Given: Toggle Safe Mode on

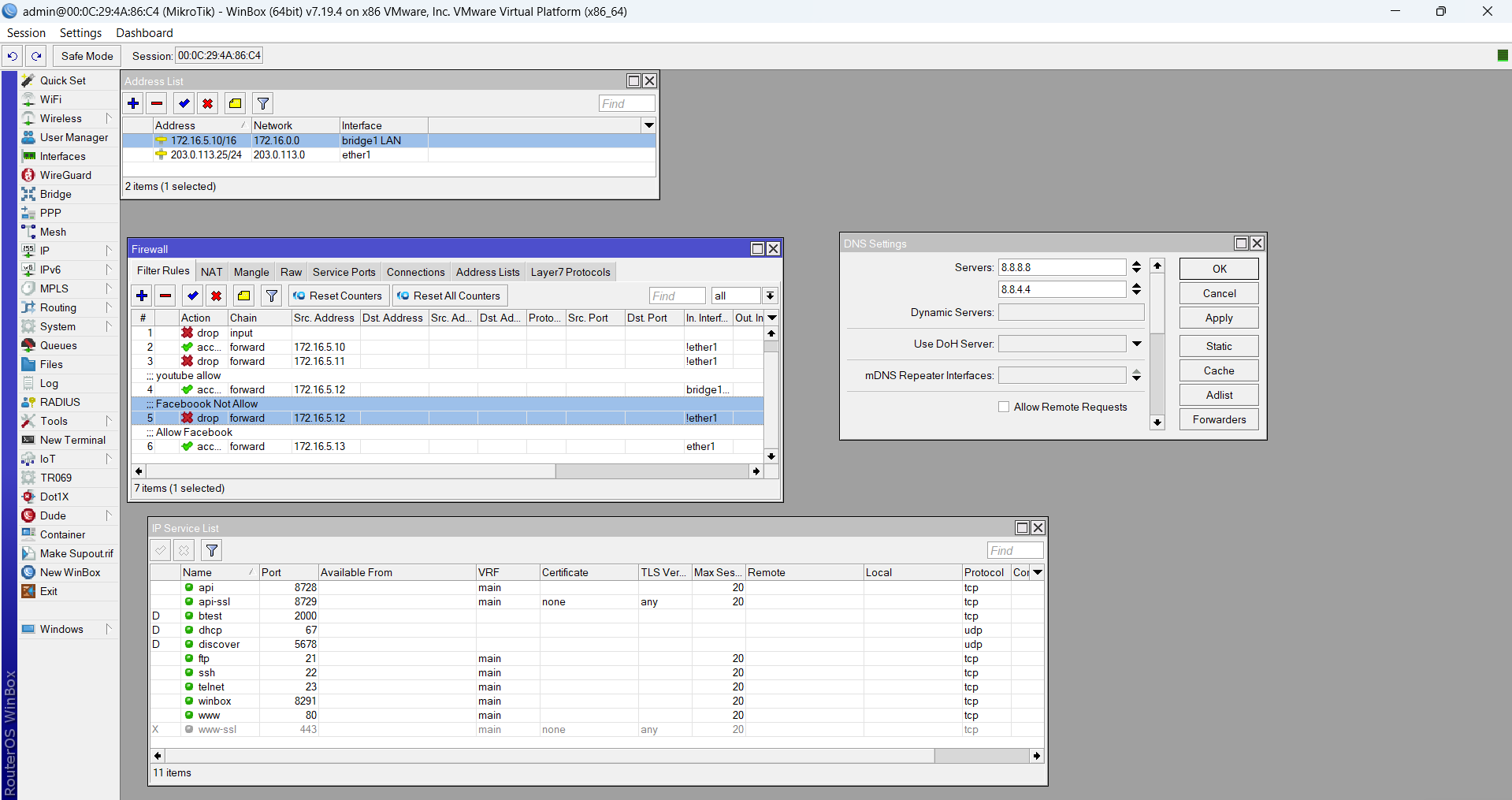Looking at the screenshot, I should pos(87,56).
